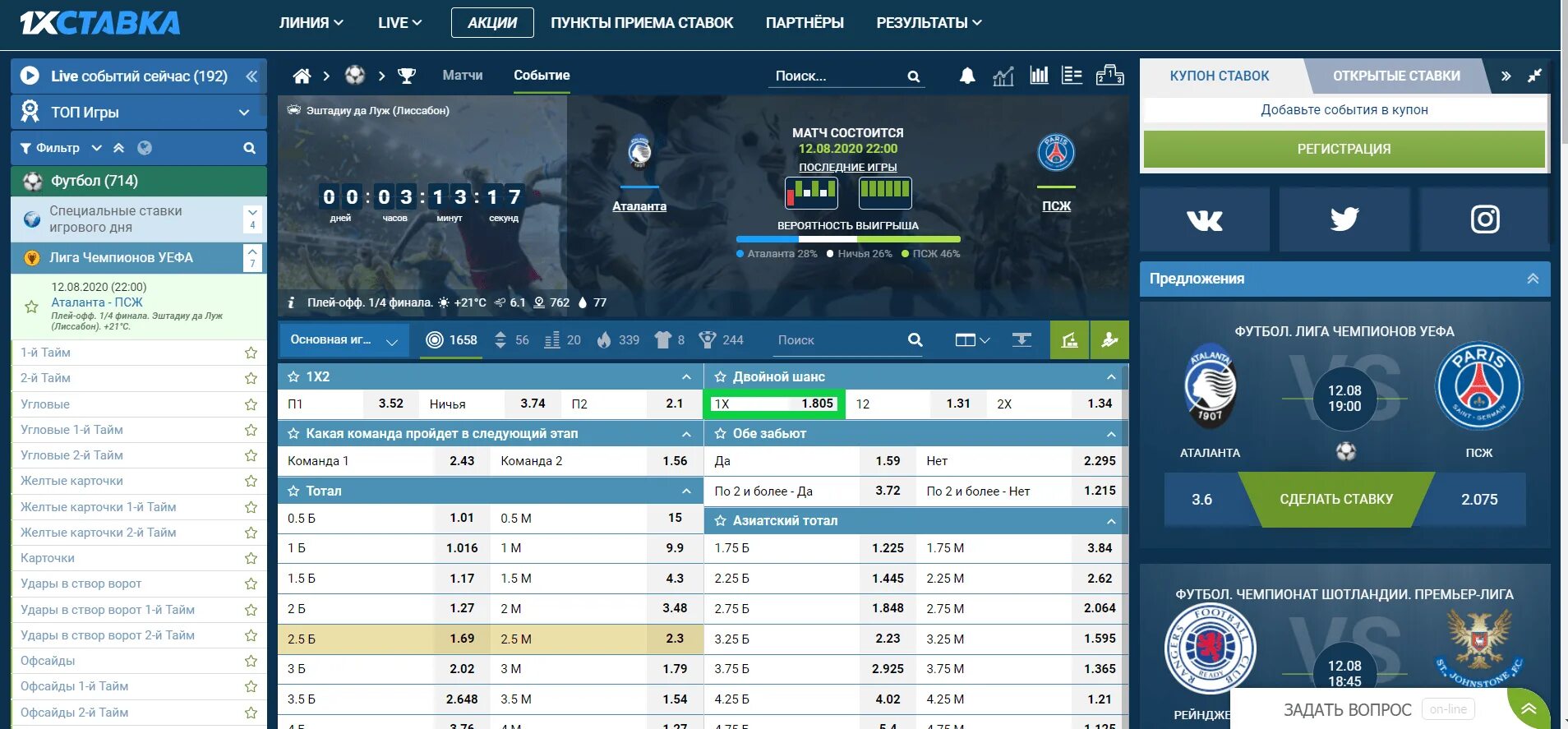Click the double arrow next to Open Bets tab
This screenshot has height=729, width=1568.
tap(1506, 76)
